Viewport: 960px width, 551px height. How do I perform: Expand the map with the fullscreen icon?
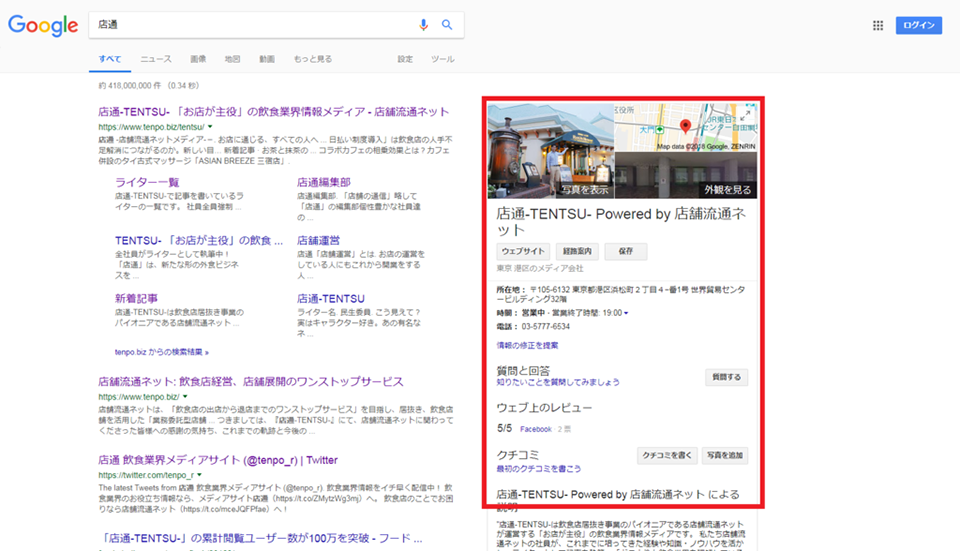coord(745,114)
